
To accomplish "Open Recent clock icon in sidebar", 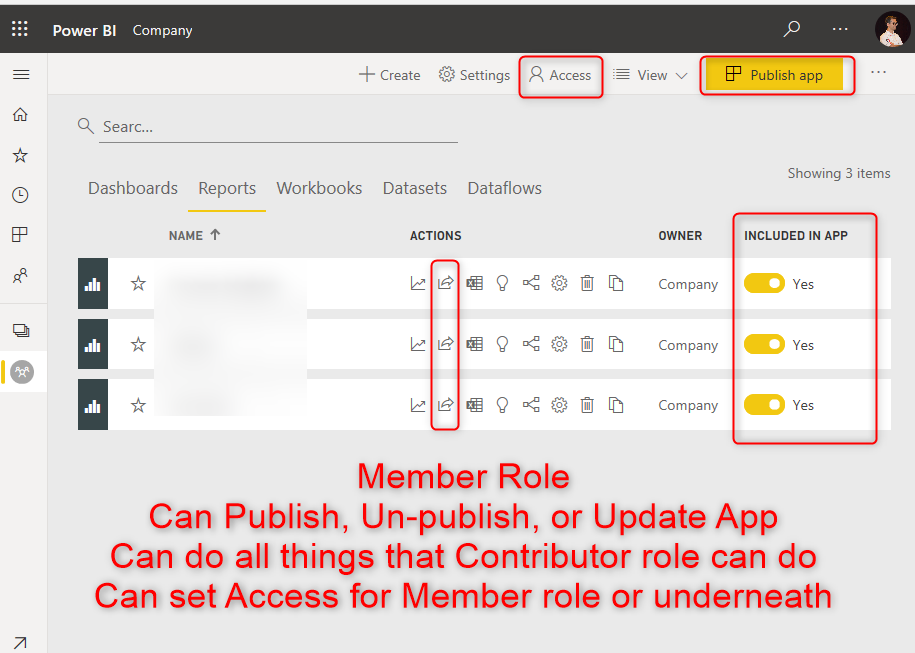I will tap(20, 195).
